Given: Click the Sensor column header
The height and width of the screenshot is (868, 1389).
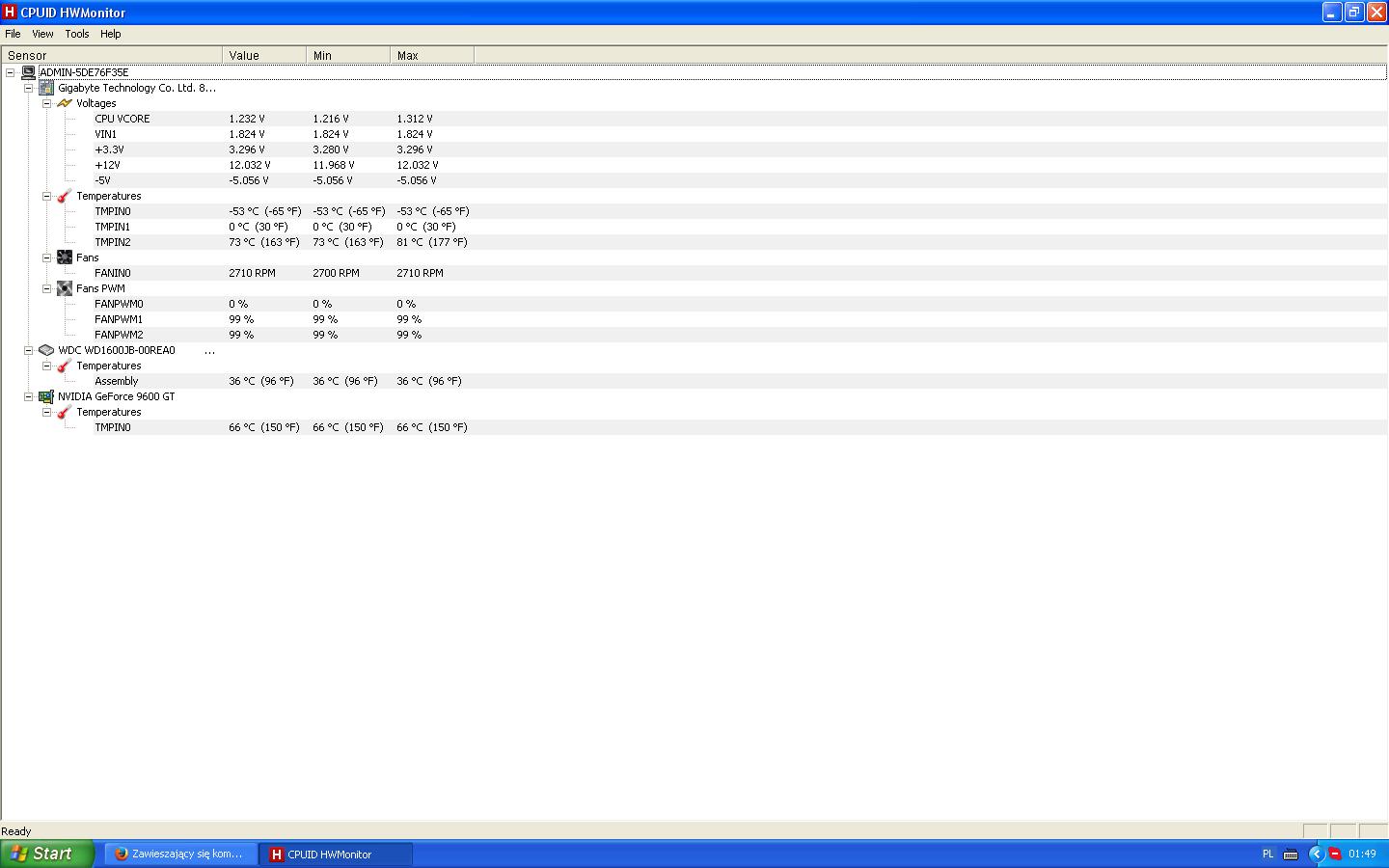Looking at the screenshot, I should tap(112, 55).
